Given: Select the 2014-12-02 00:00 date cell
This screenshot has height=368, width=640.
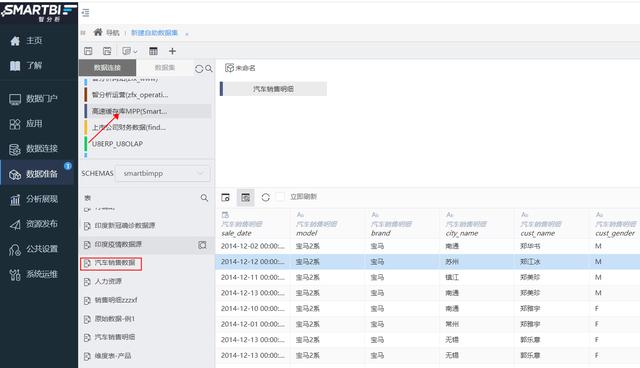Looking at the screenshot, I should coord(253,246).
